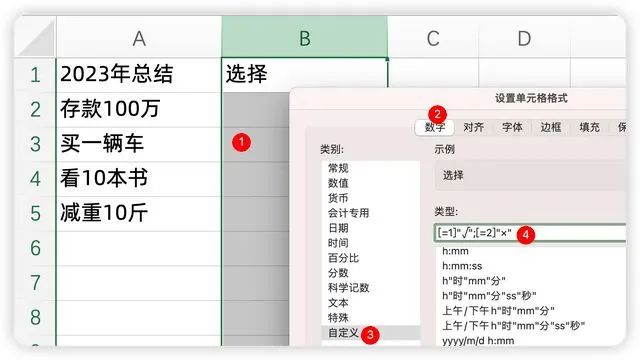Image resolution: width=640 pixels, height=360 pixels.
Task: Select row 2 header
Action: point(36,110)
